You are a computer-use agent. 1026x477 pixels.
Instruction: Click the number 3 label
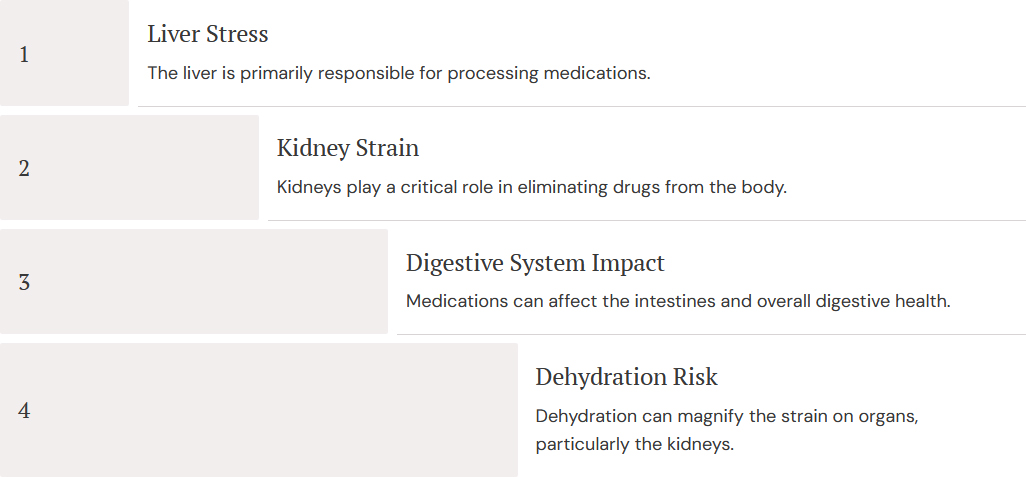[24, 282]
